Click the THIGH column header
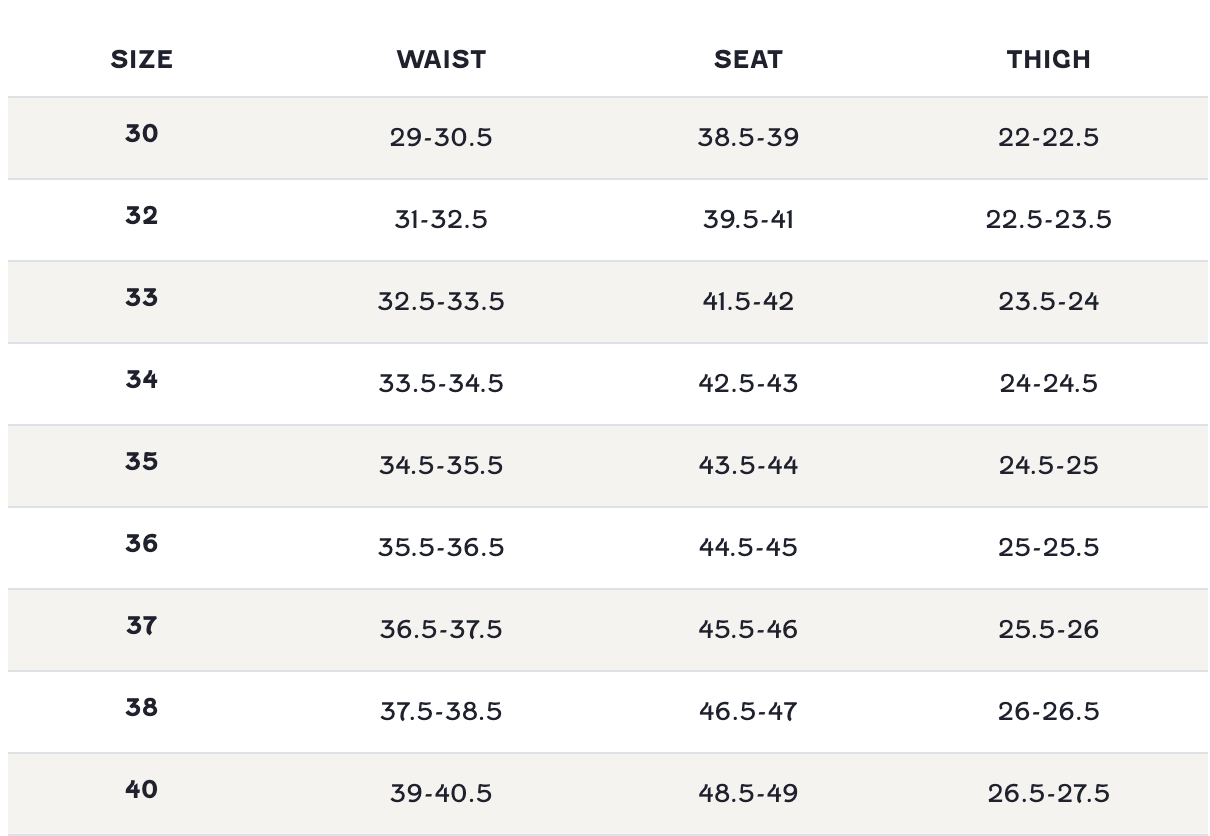Viewport: 1210px width, 836px height. [1048, 59]
